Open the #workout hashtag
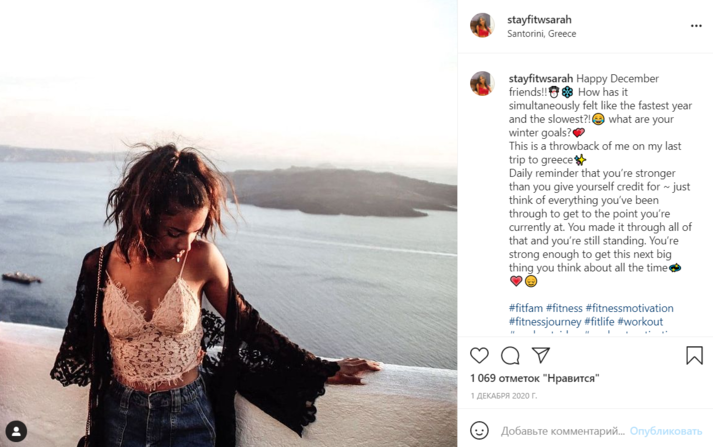 coord(641,322)
